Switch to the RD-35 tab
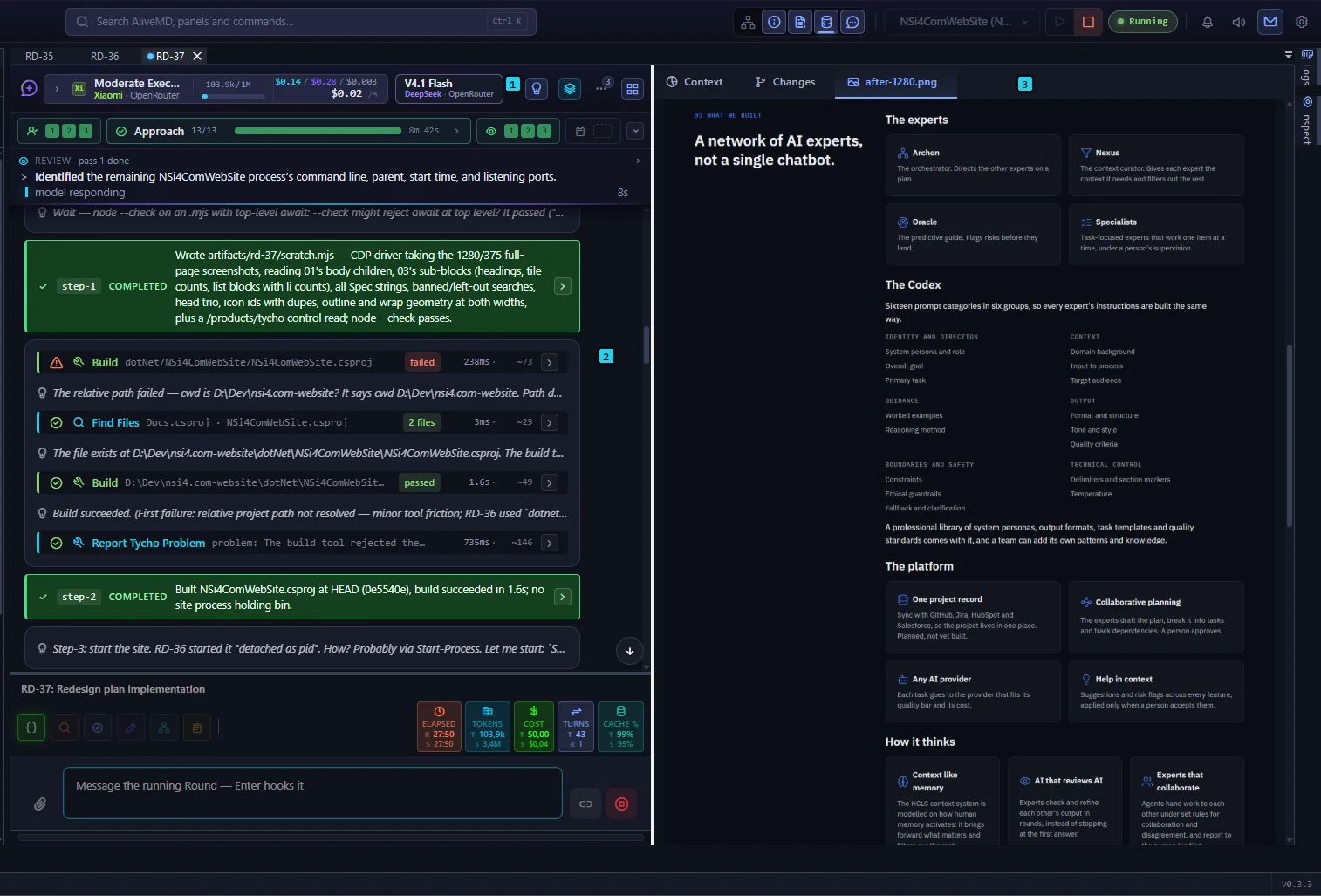 click(39, 56)
